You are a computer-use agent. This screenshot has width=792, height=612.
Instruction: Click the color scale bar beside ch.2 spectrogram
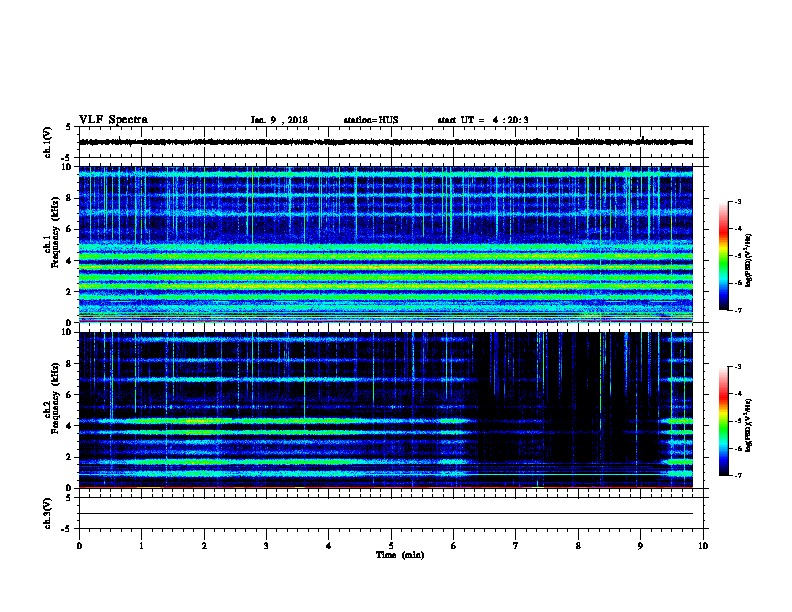pos(723,421)
